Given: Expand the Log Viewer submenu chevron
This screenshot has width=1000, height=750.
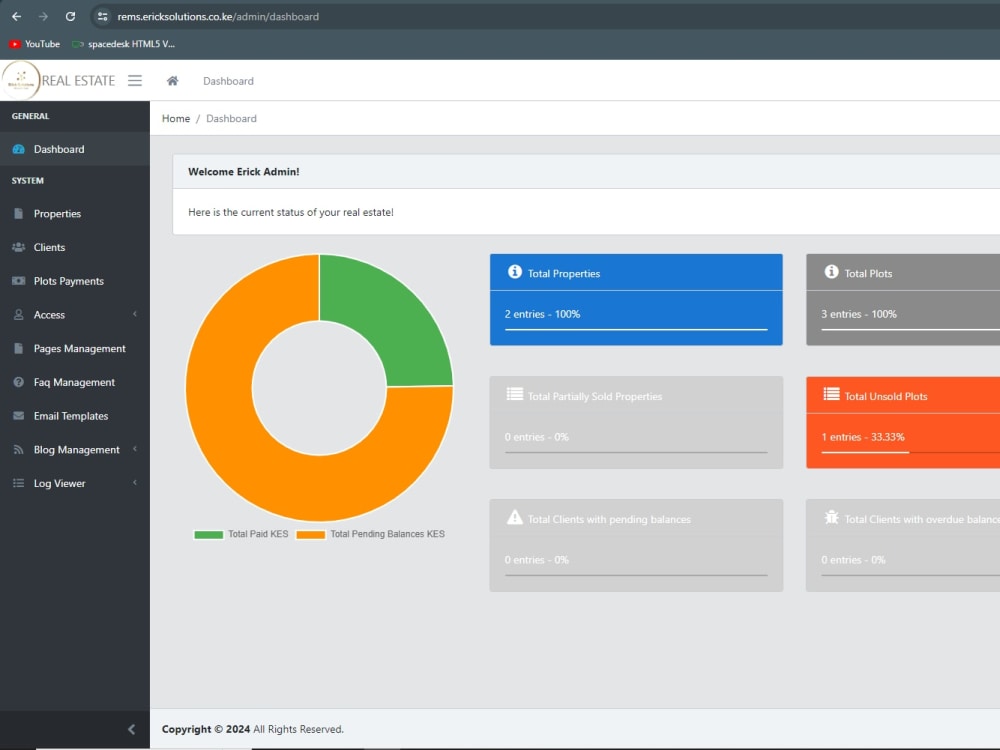Looking at the screenshot, I should [135, 483].
